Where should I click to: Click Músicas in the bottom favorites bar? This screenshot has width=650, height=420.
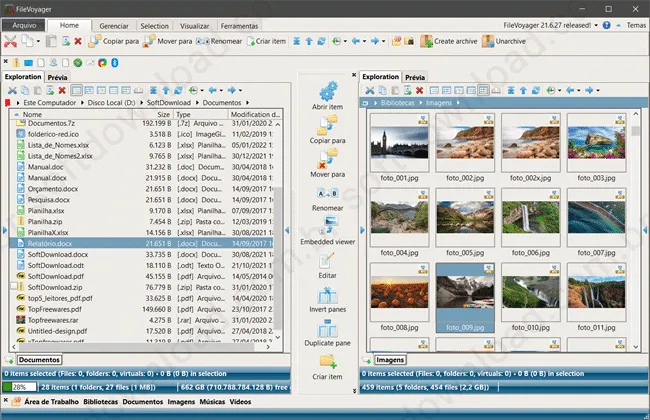coord(213,402)
